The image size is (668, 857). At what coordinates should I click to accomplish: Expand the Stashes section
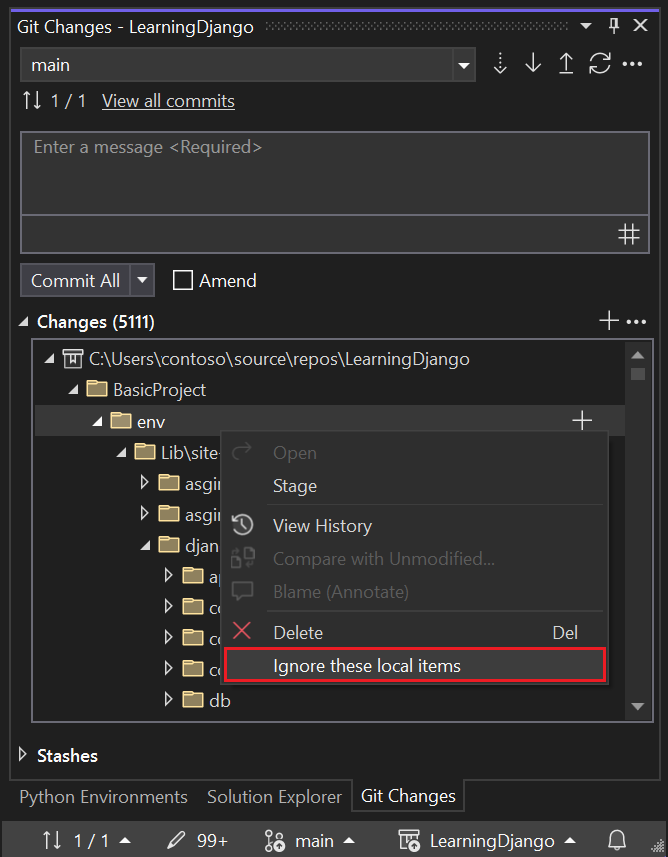tap(22, 755)
